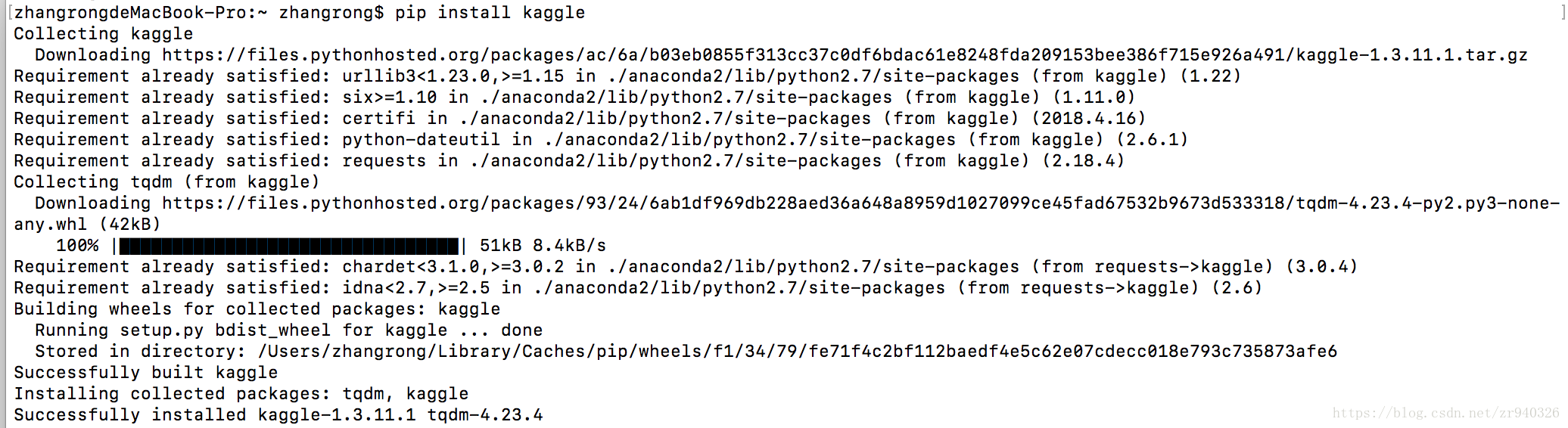Click the line 'Collecting kaggle'
The height and width of the screenshot is (428, 1568).
[103, 34]
